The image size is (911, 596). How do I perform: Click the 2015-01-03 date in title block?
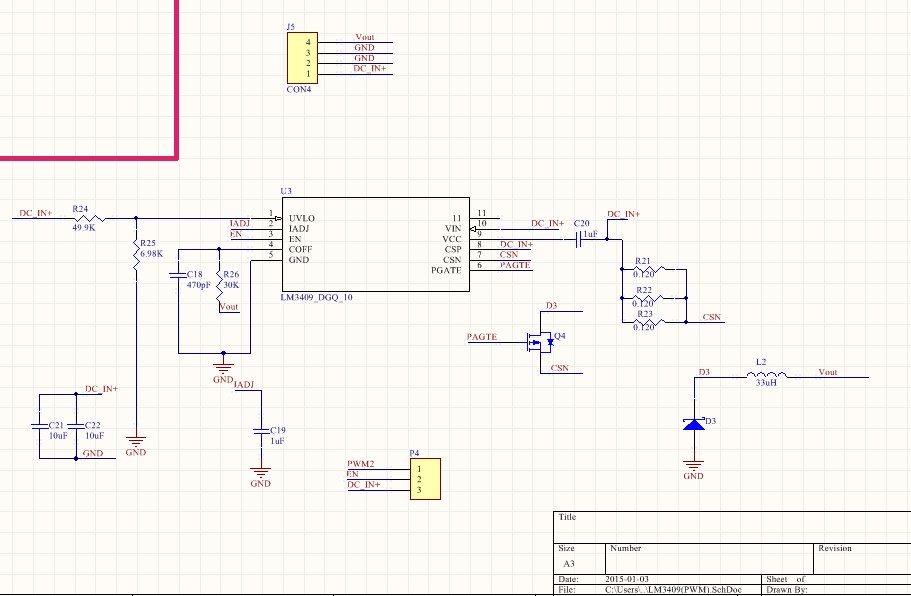pyautogui.click(x=627, y=579)
